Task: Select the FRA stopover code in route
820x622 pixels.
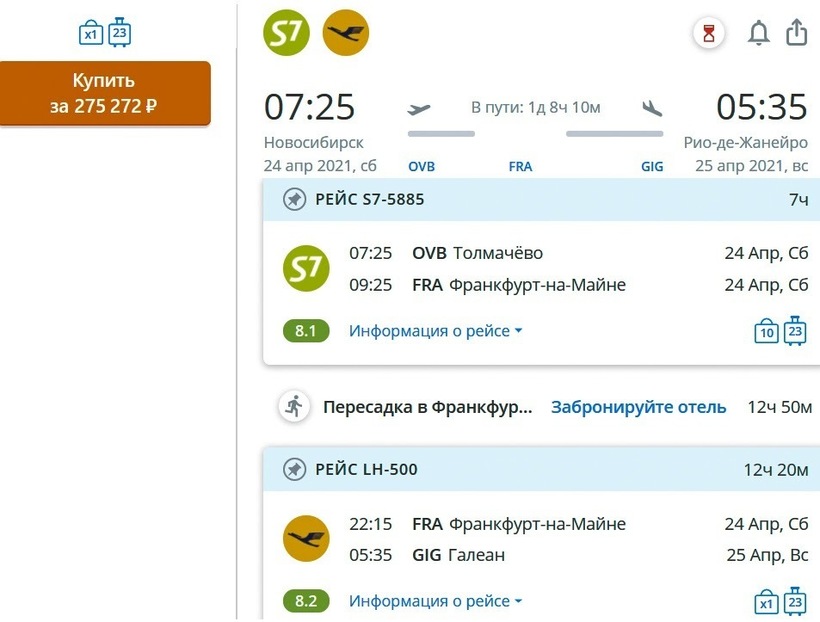Action: (520, 167)
